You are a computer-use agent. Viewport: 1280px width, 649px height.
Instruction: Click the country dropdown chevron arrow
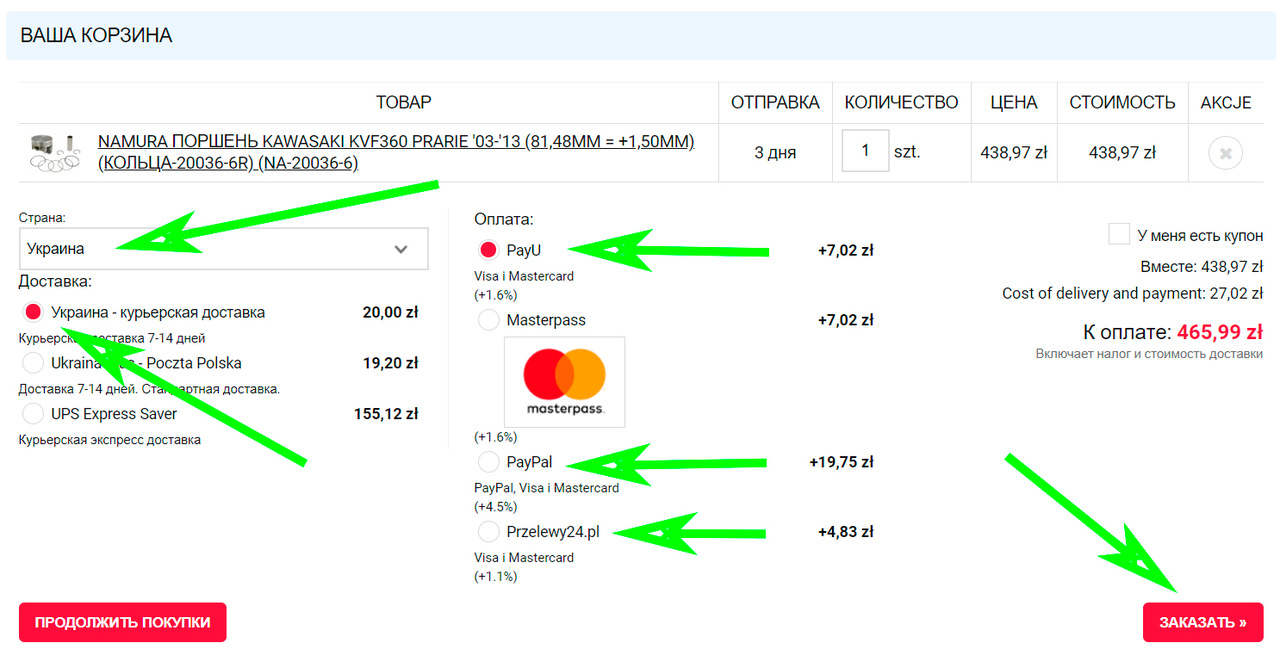click(x=401, y=249)
